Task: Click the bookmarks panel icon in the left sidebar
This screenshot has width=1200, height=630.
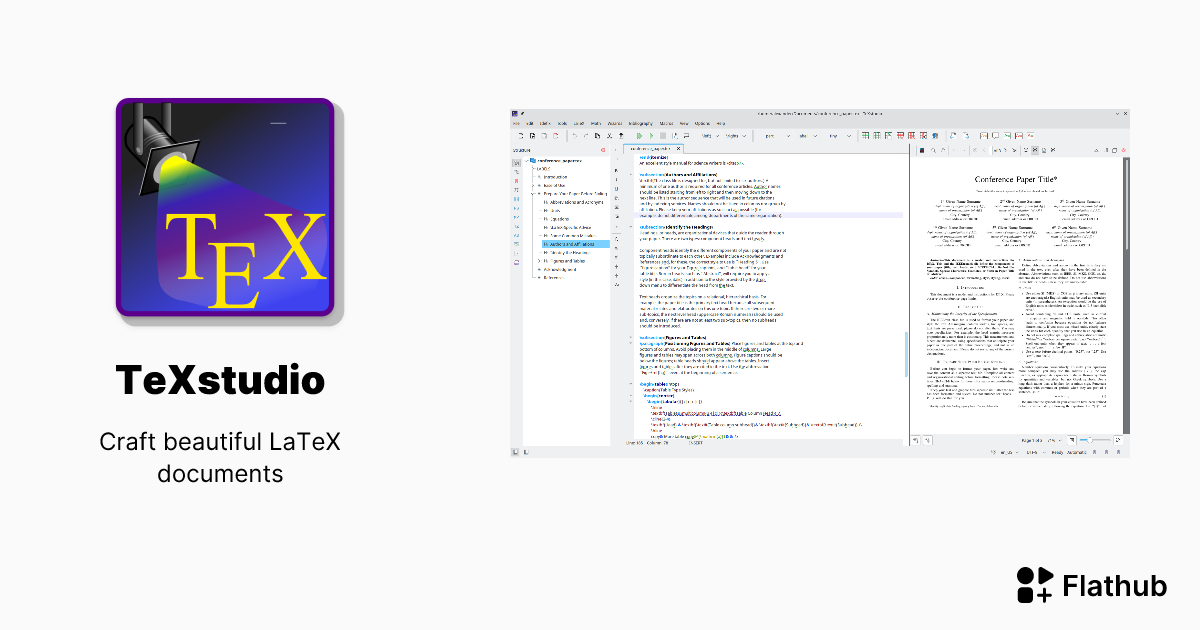Action: point(515,180)
